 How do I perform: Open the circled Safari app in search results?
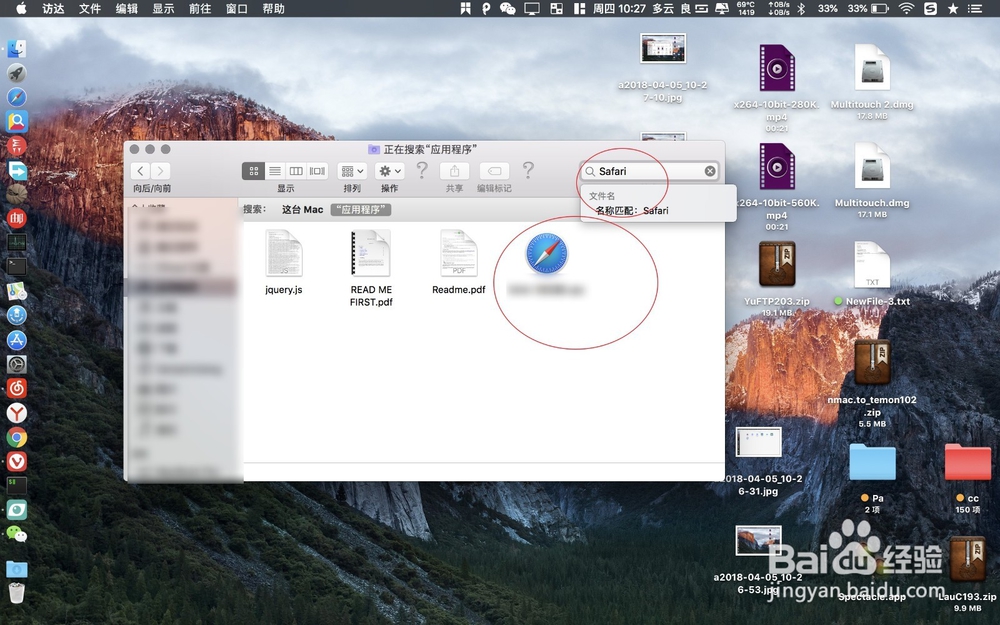coord(548,252)
